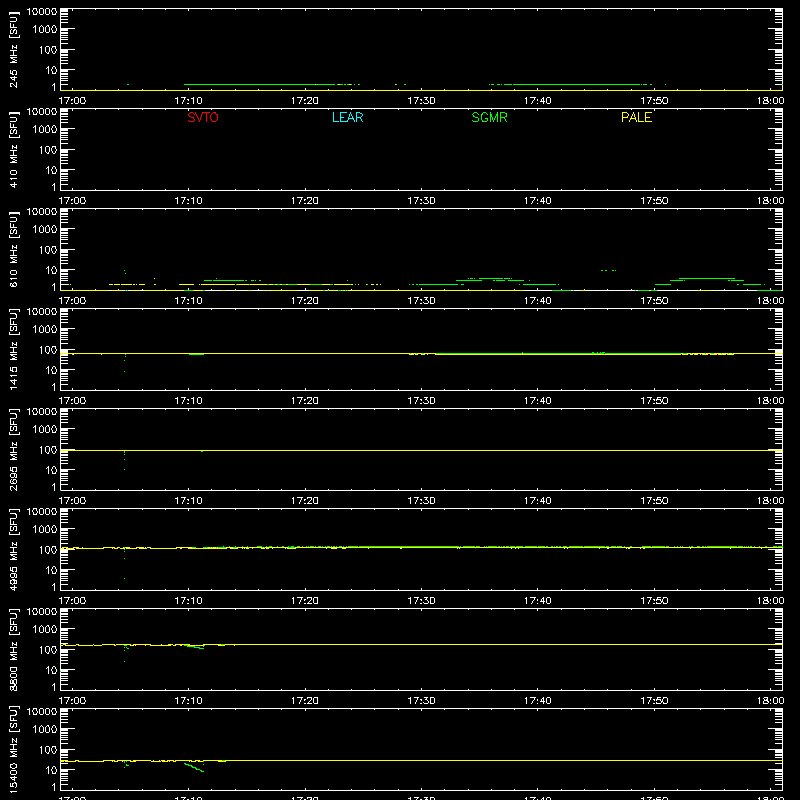Click 17:30 on the 1415 MHz time axis
800x800 pixels.
click(421, 401)
